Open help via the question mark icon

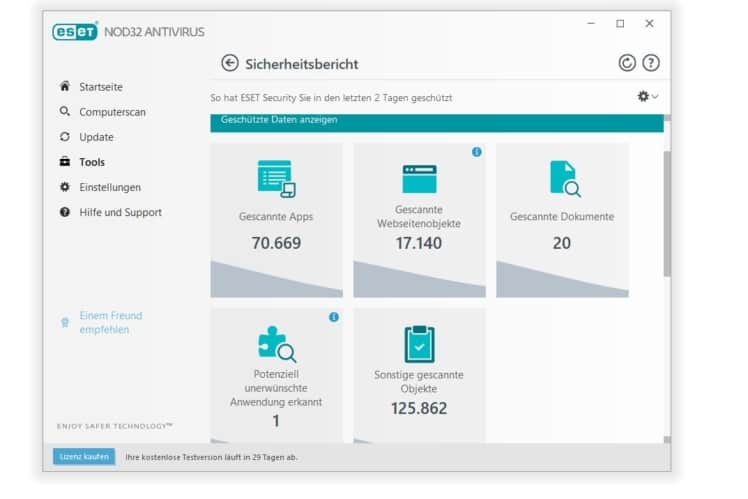click(651, 63)
